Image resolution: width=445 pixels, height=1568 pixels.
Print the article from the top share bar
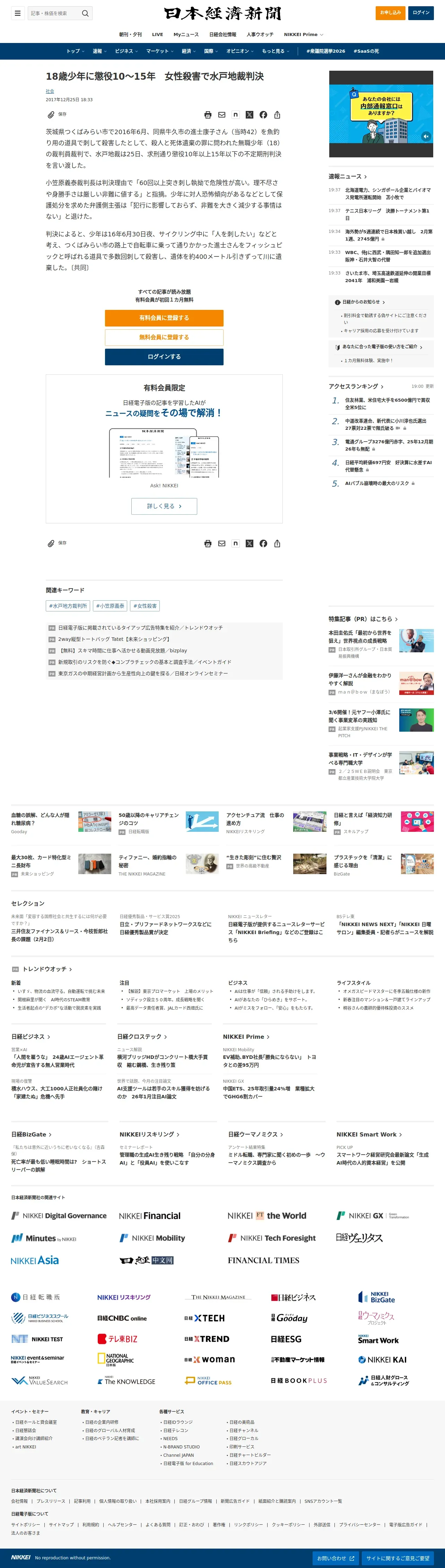[x=208, y=114]
